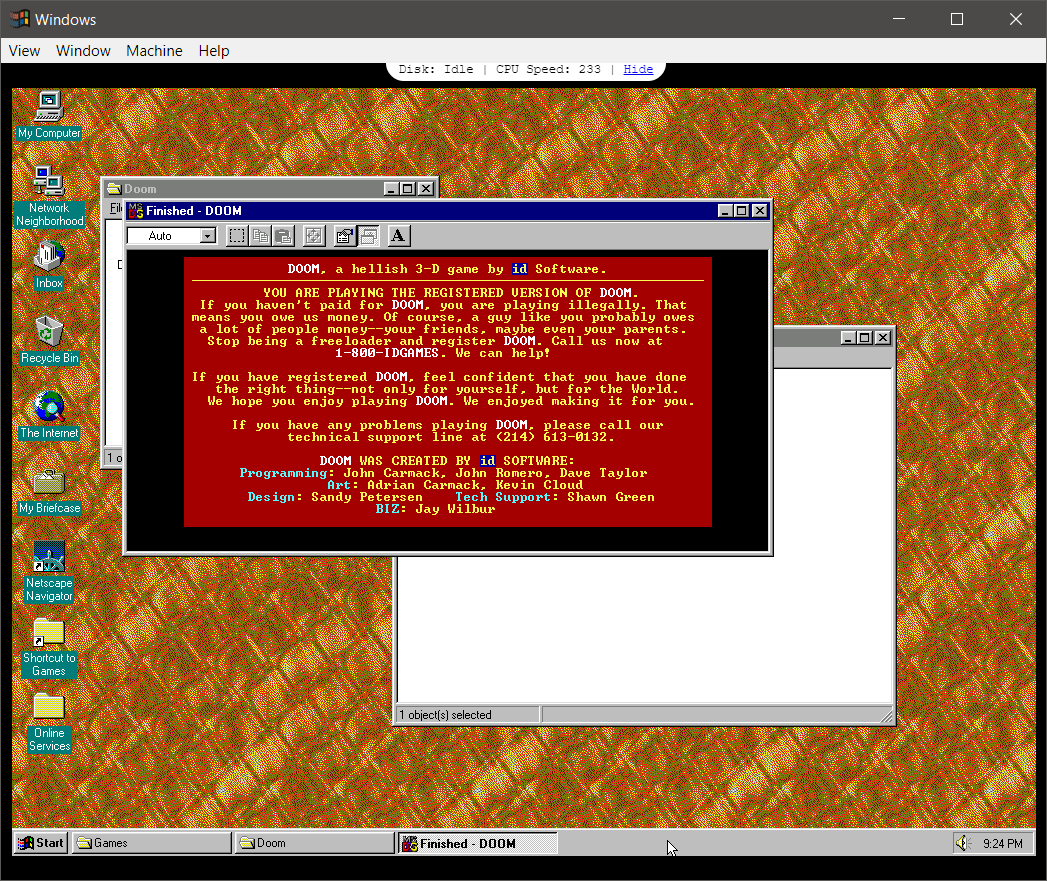This screenshot has width=1047, height=881.
Task: Toggle the Background toolbar button
Action: (x=368, y=236)
